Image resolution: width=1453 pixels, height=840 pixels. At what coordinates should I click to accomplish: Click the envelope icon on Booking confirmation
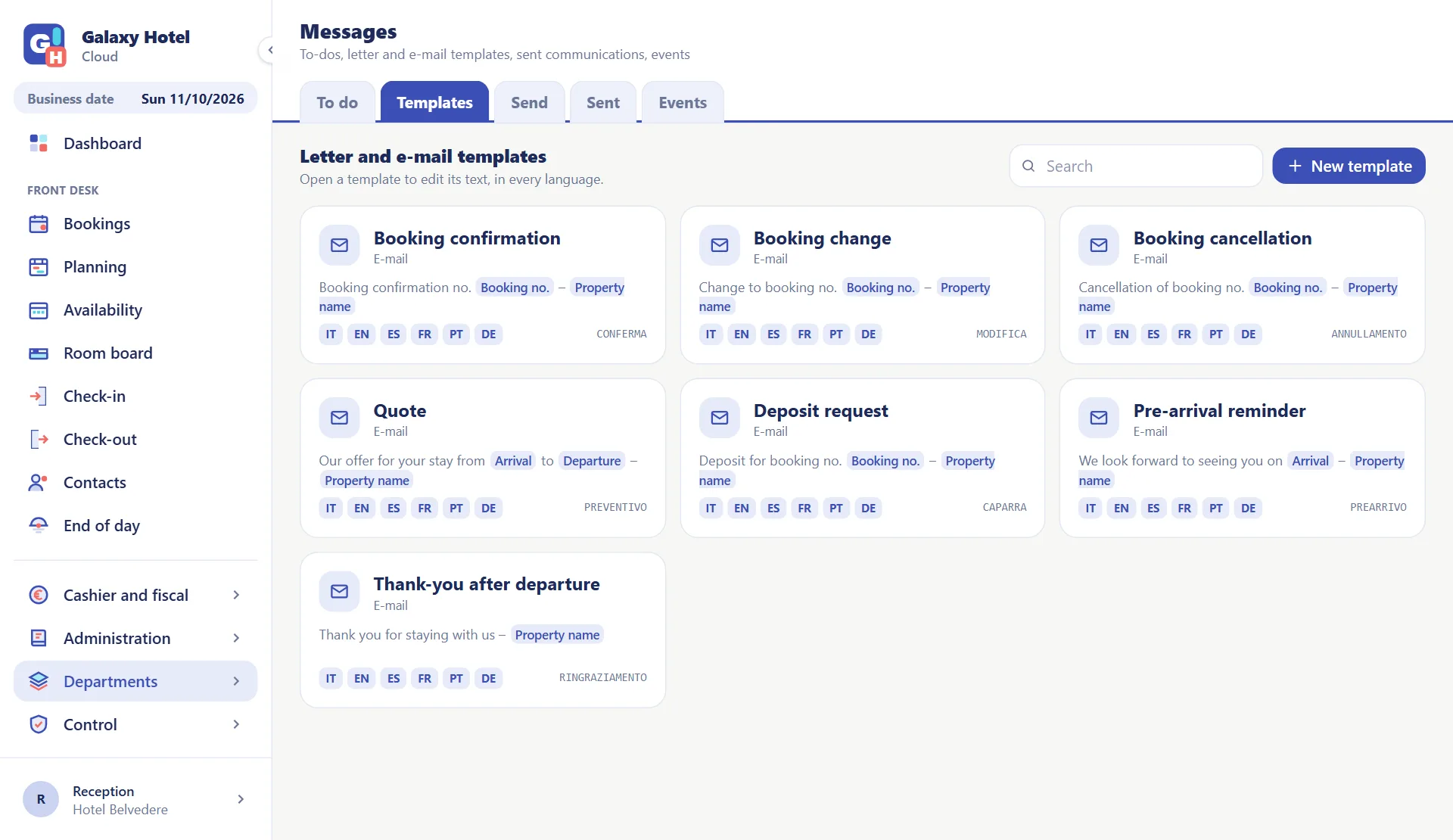click(339, 245)
